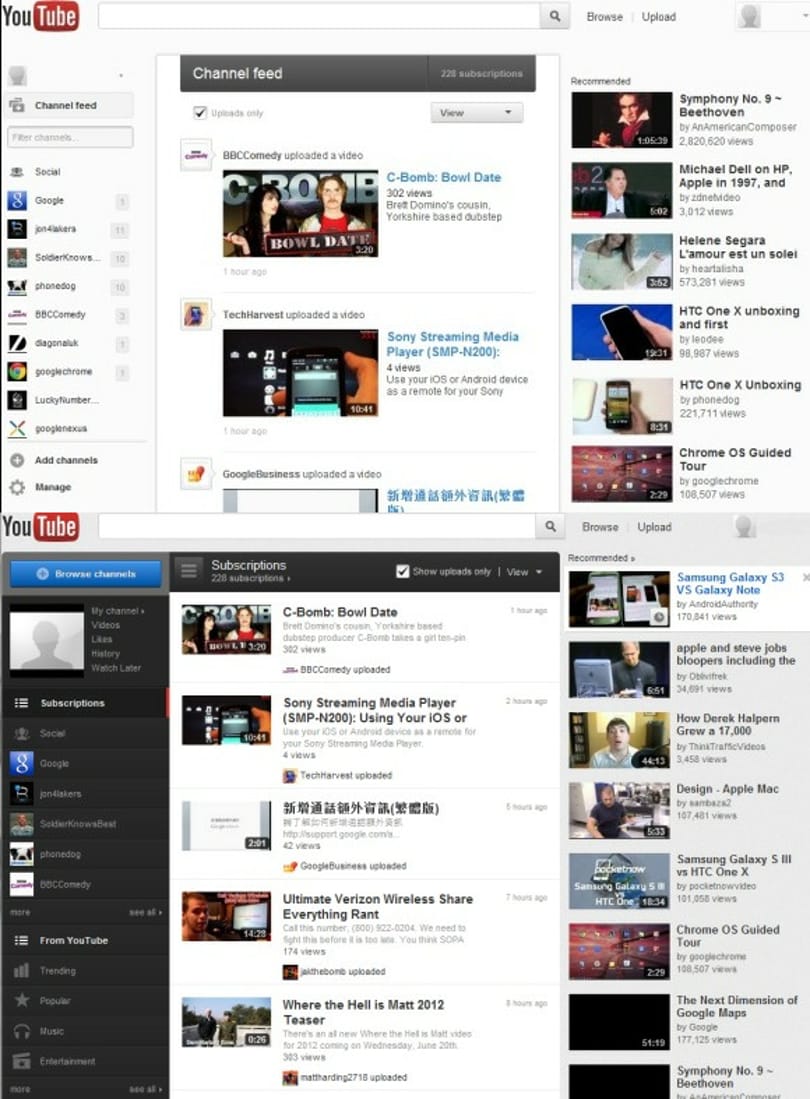Screen dimensions: 810x1099
Task: Click account avatar right of Upload, Channel feed page
Action: pos(750,16)
